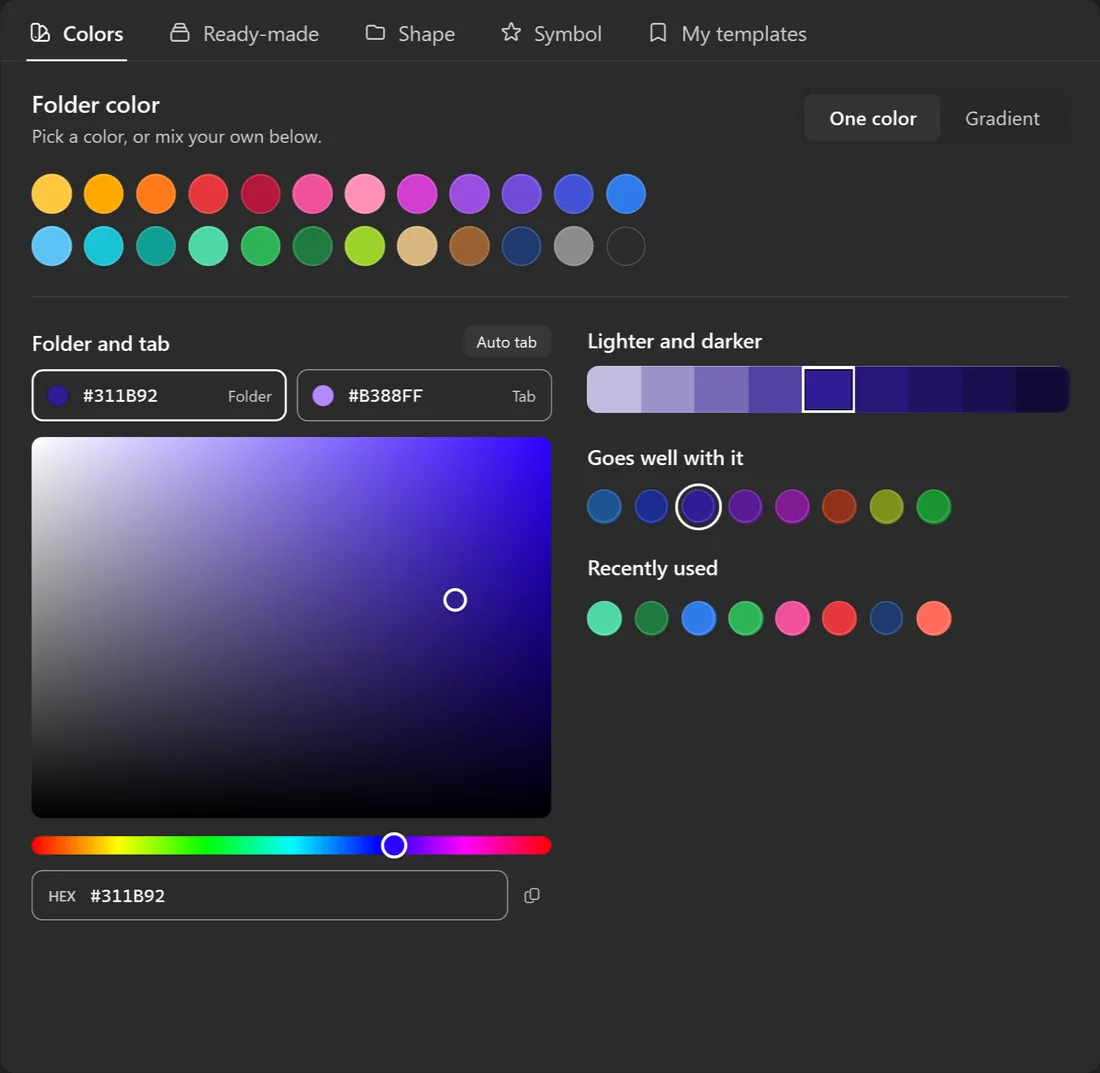Screen dimensions: 1100x1073
Task: Reuse the coral recently used color
Action: (934, 618)
